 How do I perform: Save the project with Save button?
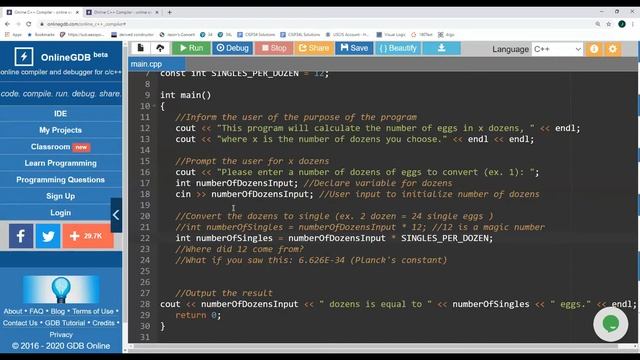354,48
